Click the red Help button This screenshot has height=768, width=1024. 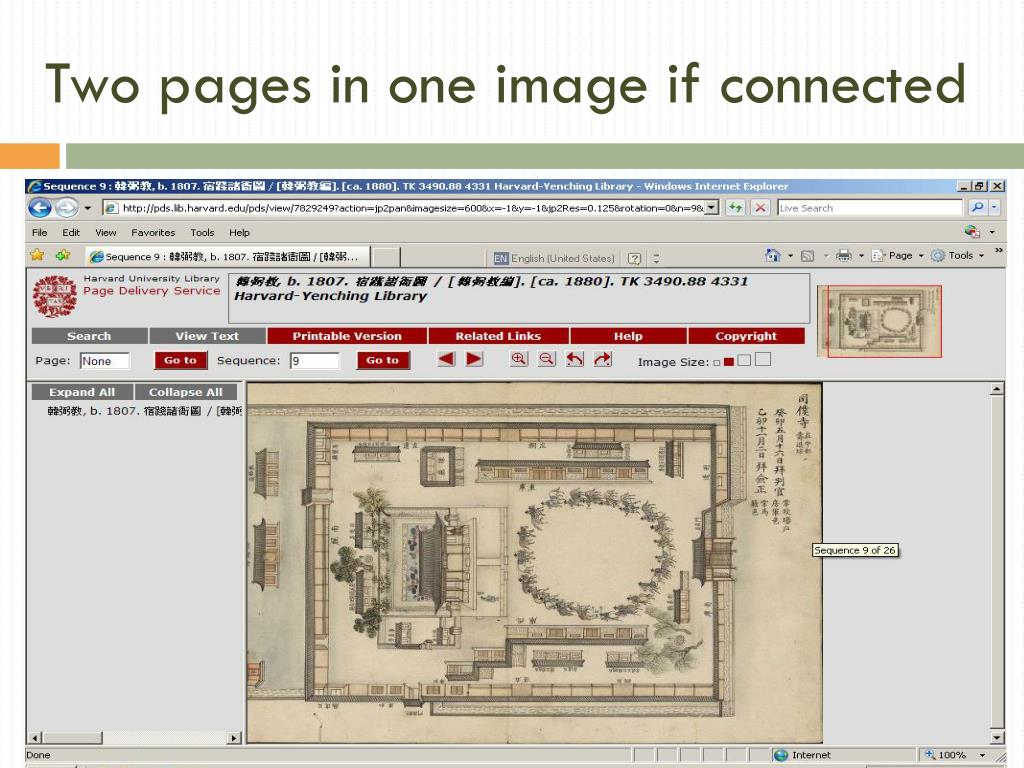pyautogui.click(x=628, y=336)
